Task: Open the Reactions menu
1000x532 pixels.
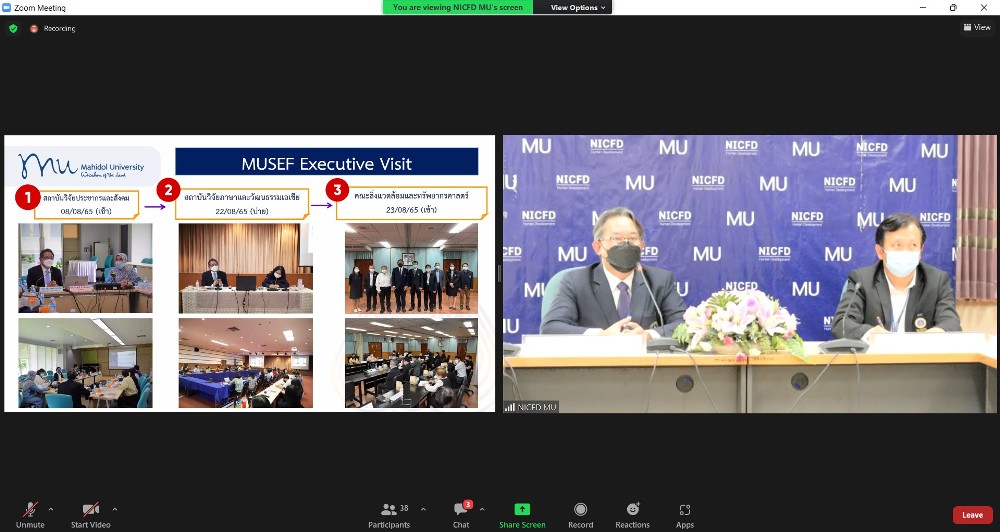Action: coord(633,515)
